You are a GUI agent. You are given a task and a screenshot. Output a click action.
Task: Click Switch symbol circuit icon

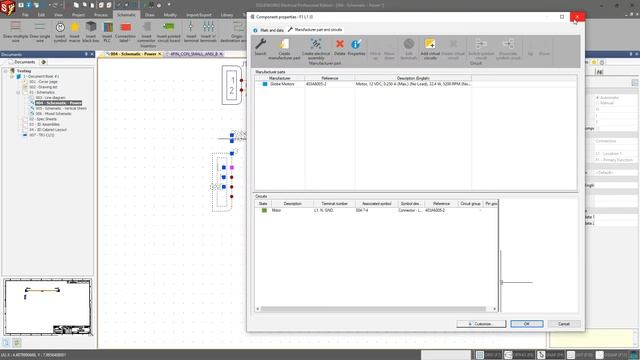click(x=481, y=44)
